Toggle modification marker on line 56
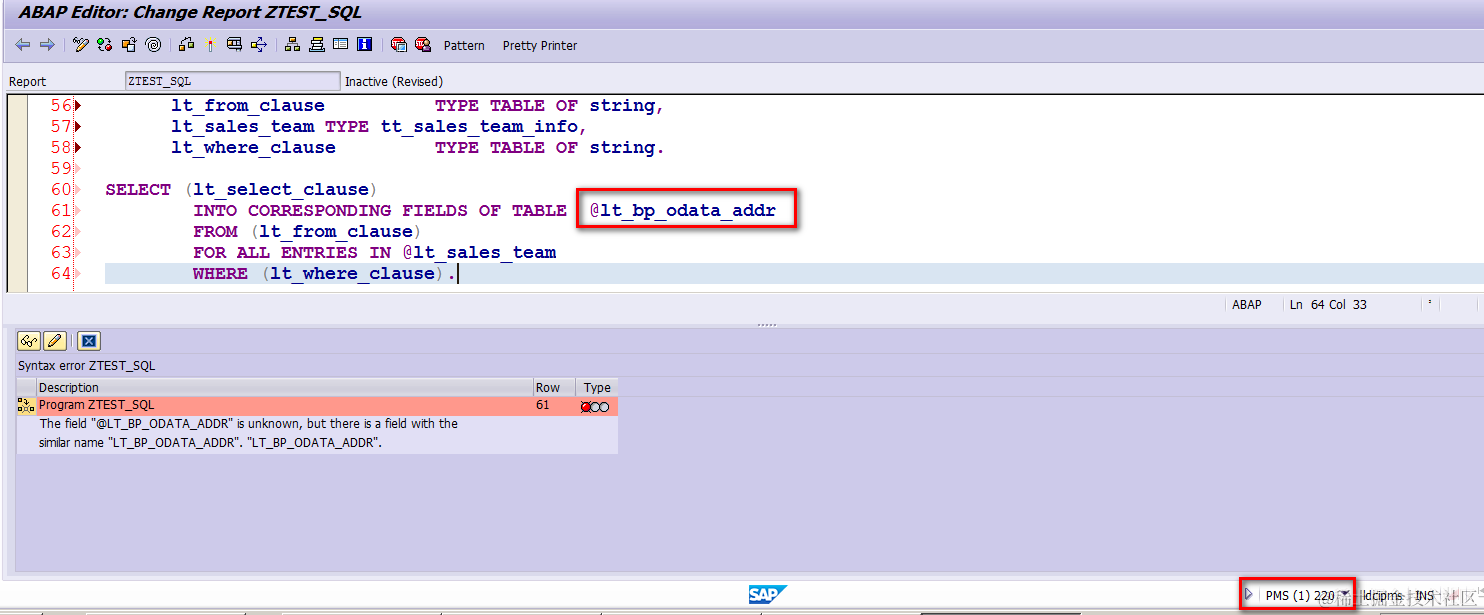 click(x=77, y=106)
